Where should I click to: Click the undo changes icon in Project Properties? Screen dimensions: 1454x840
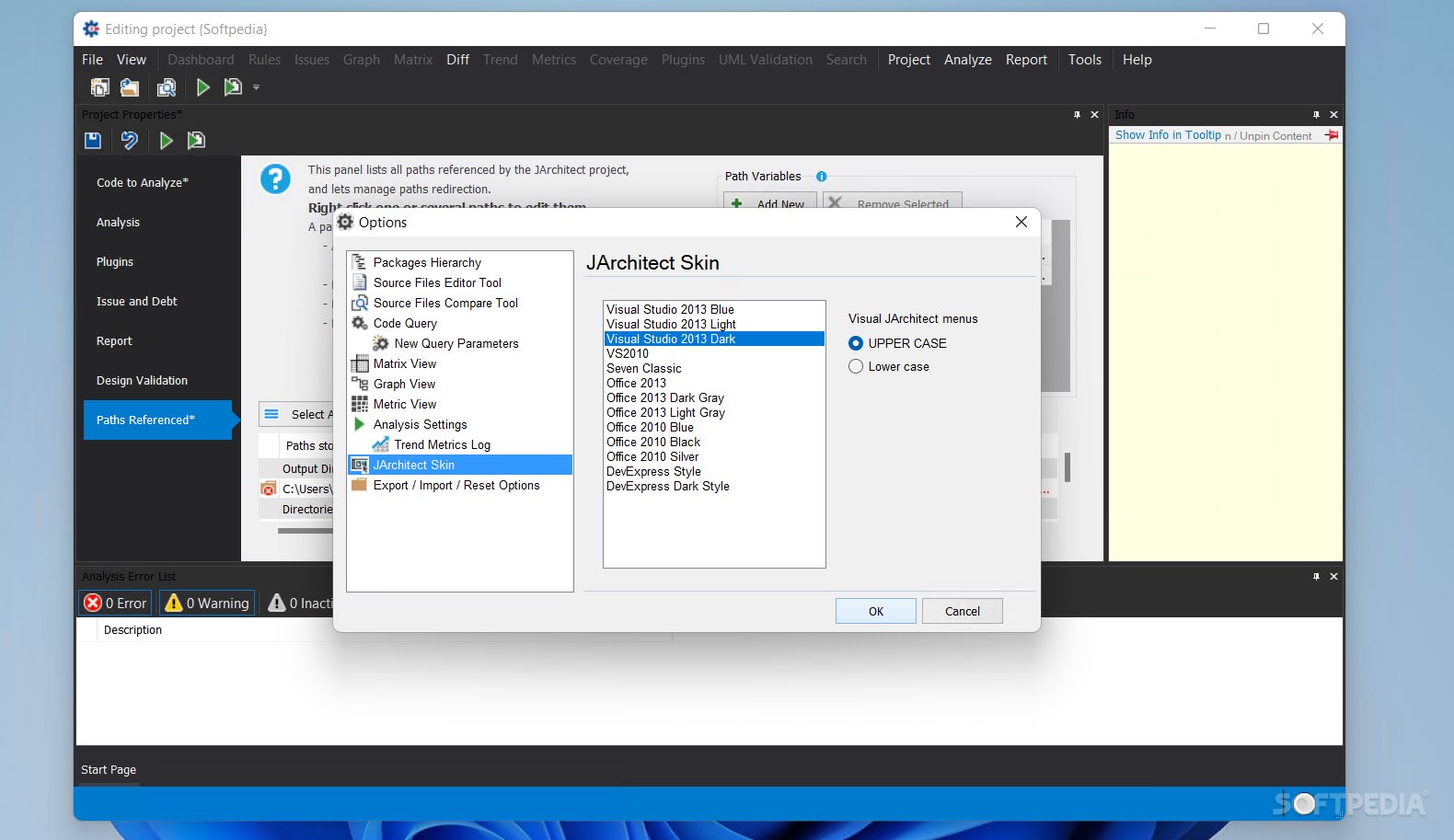pyautogui.click(x=130, y=141)
